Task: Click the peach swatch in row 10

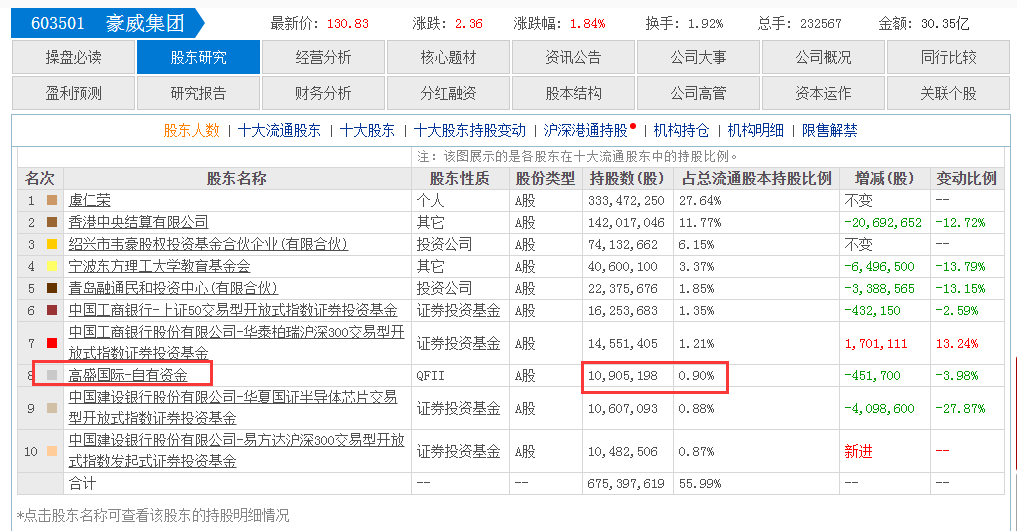Action: tap(52, 451)
